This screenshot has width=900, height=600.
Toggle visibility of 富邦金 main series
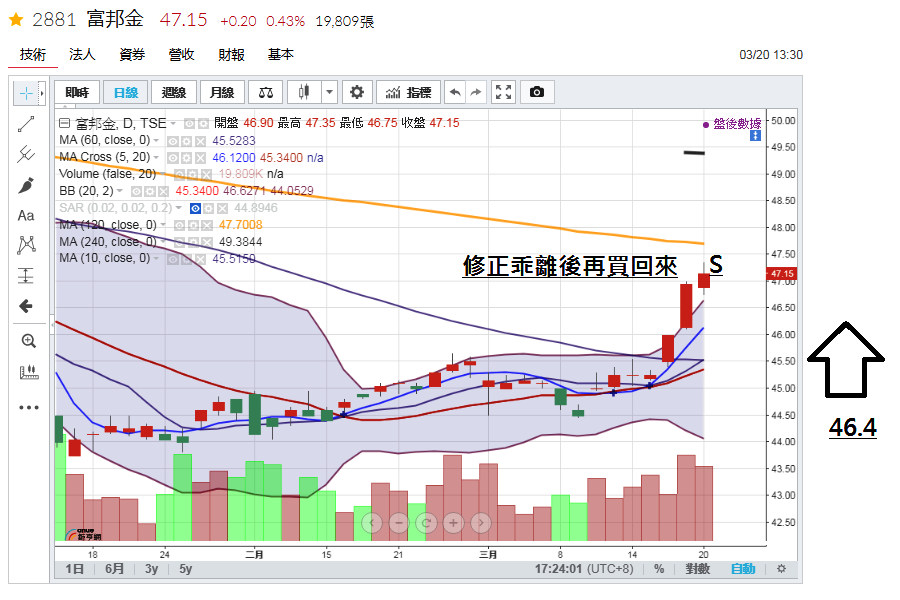pos(189,123)
